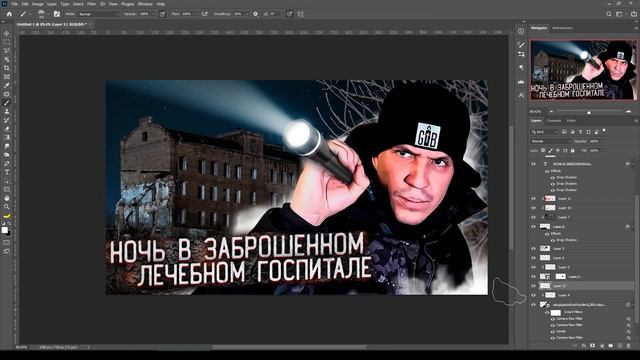Click the Home icon in options bar
Viewport: 640px width, 360px height.
tap(9, 14)
